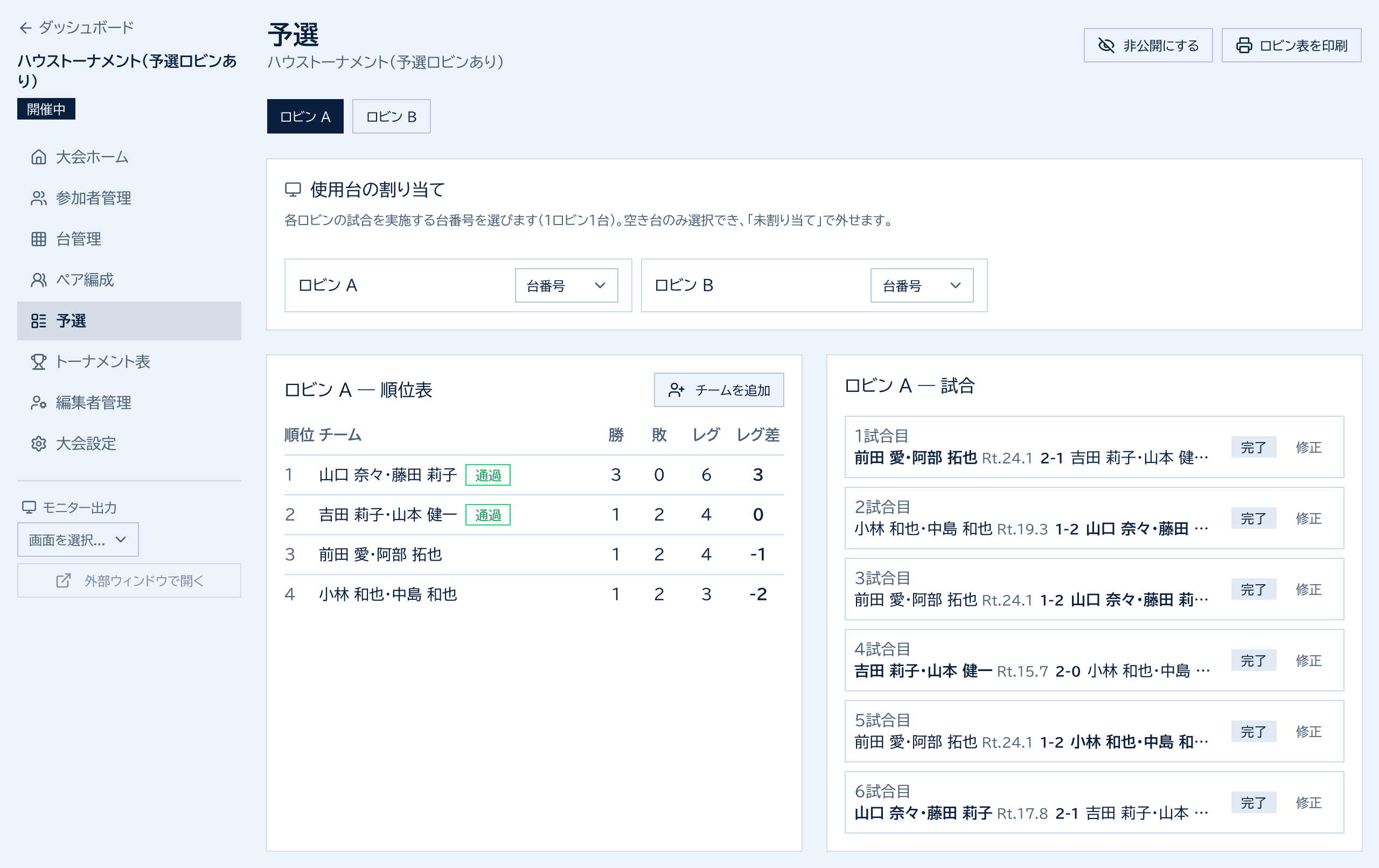
Task: Select team 吉田 莉子・山本 健一 row
Action: 534,515
